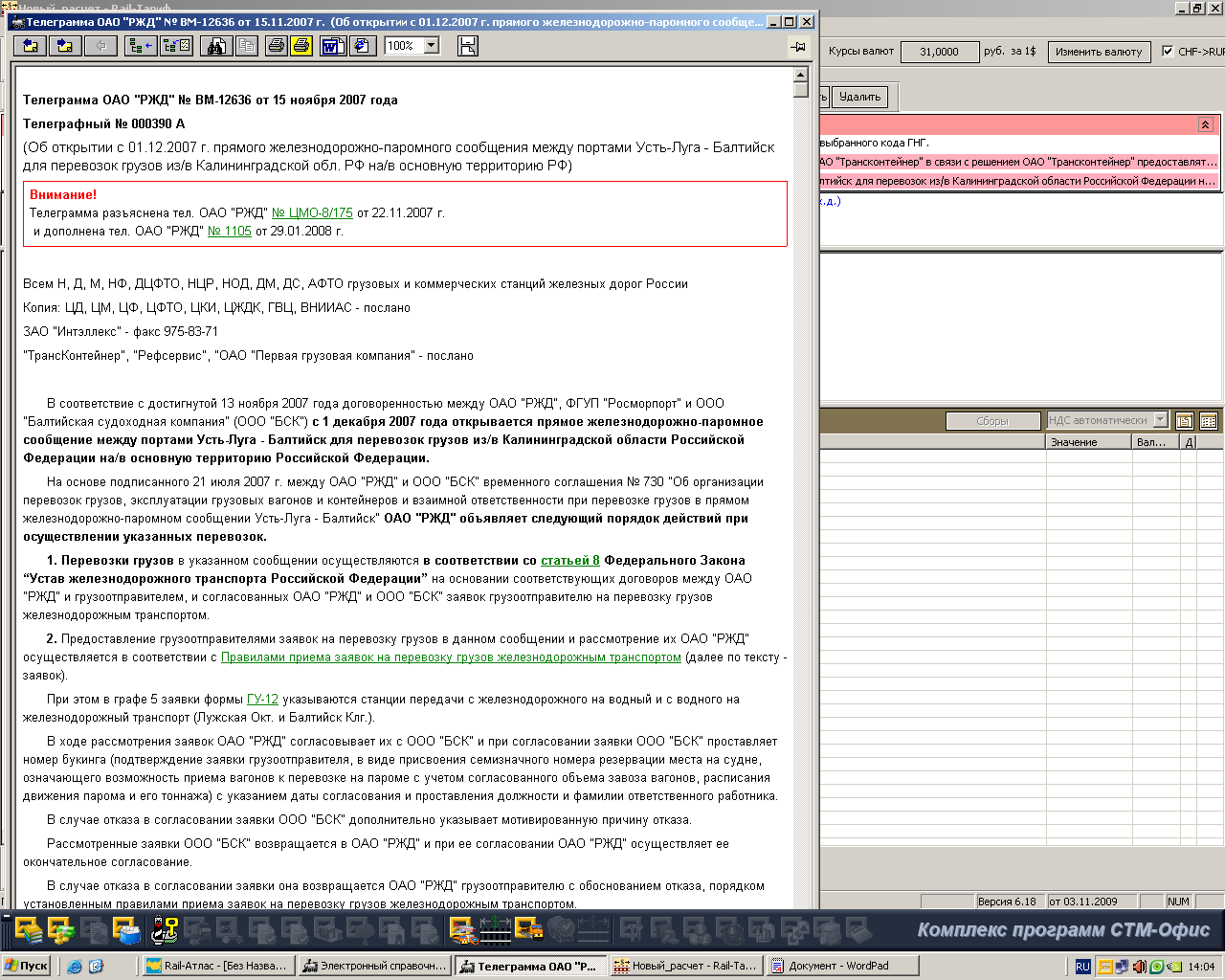Open first STM-Office books launcher icon
The width and height of the screenshot is (1225, 980).
coord(29,928)
